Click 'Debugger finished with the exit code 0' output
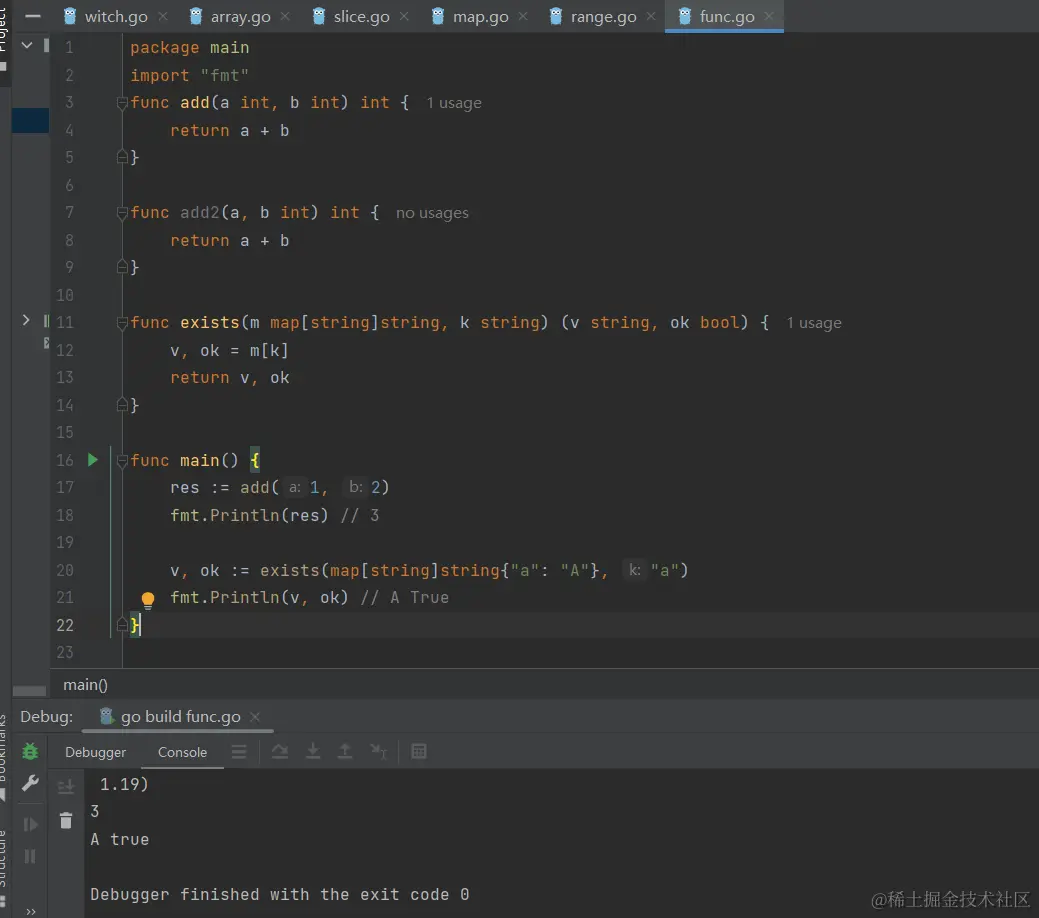Screen dimensions: 1039x918 coord(280,894)
